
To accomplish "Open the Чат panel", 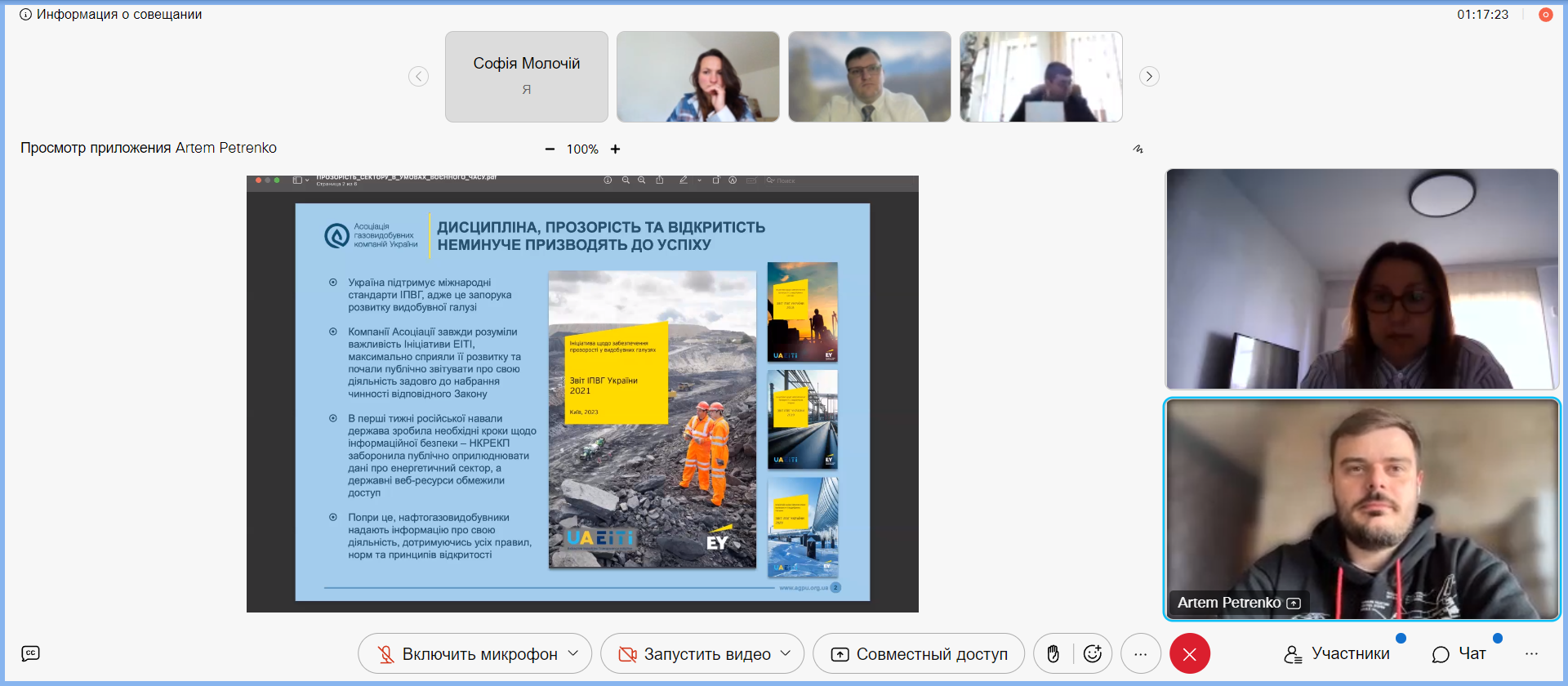I will [1459, 654].
